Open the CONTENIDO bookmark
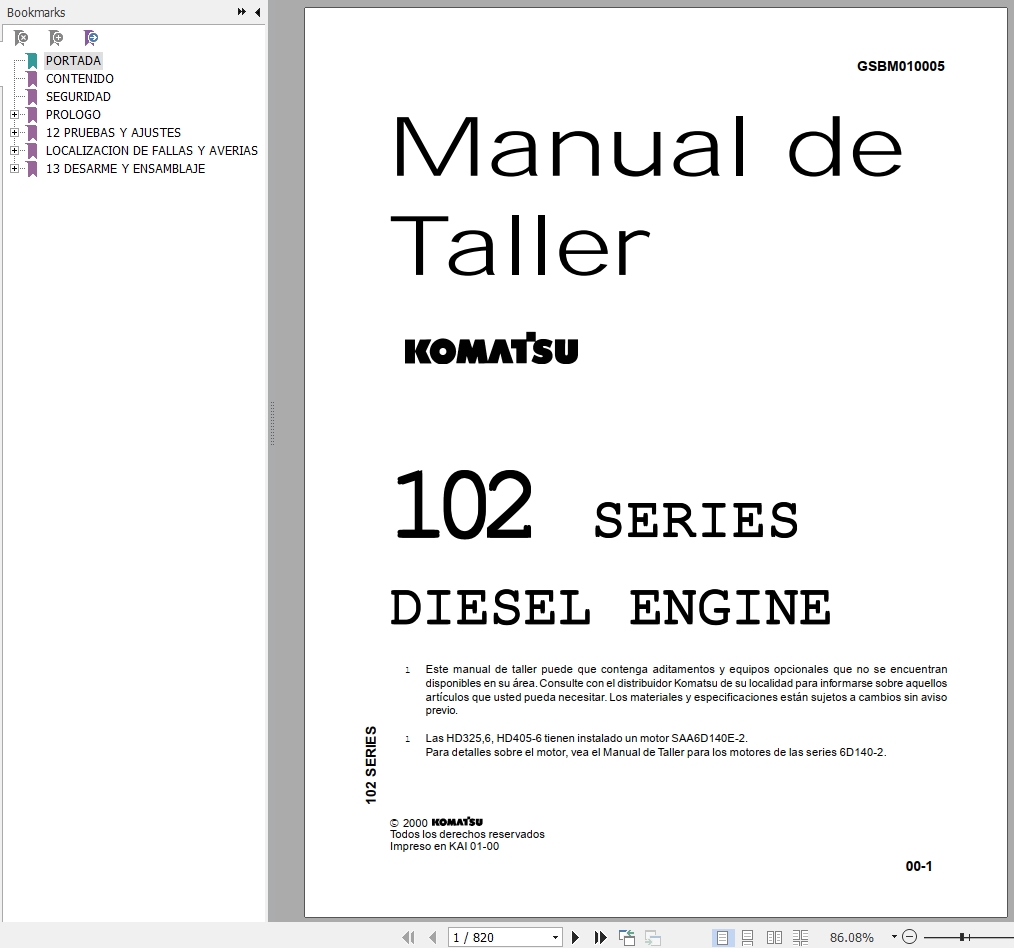The height and width of the screenshot is (948, 1014). tap(80, 79)
